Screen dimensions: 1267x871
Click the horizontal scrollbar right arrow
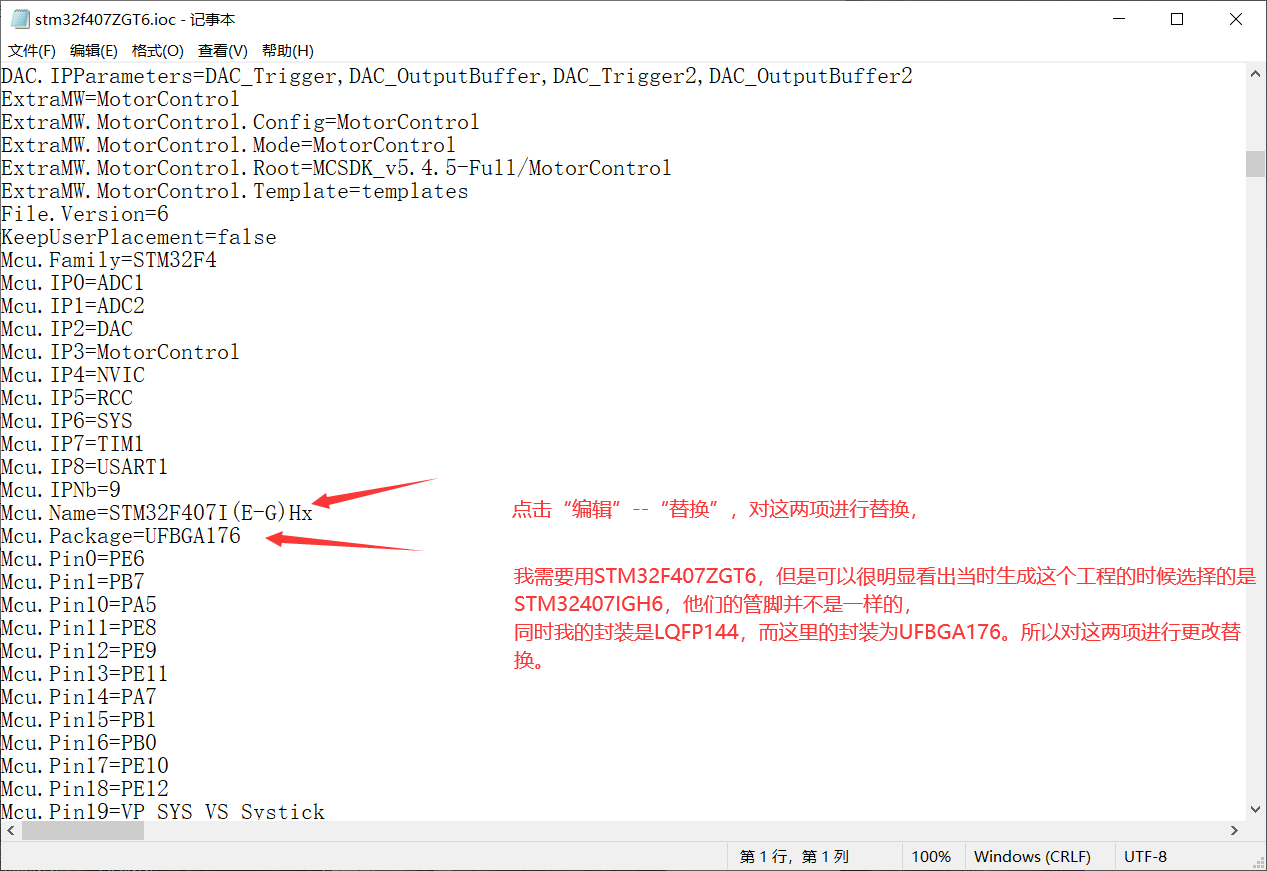pyautogui.click(x=1235, y=830)
